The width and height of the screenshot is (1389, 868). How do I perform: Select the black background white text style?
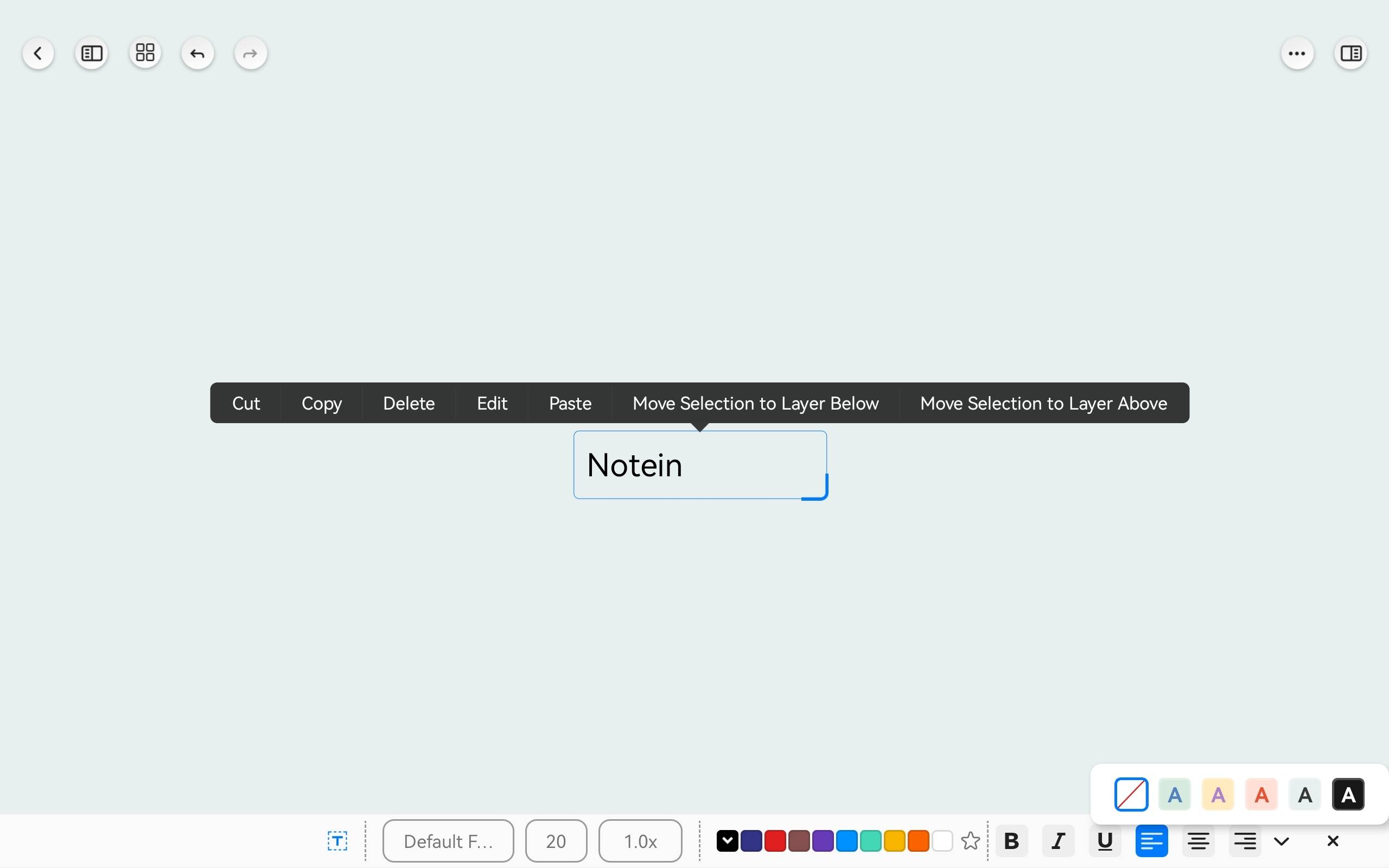point(1348,795)
